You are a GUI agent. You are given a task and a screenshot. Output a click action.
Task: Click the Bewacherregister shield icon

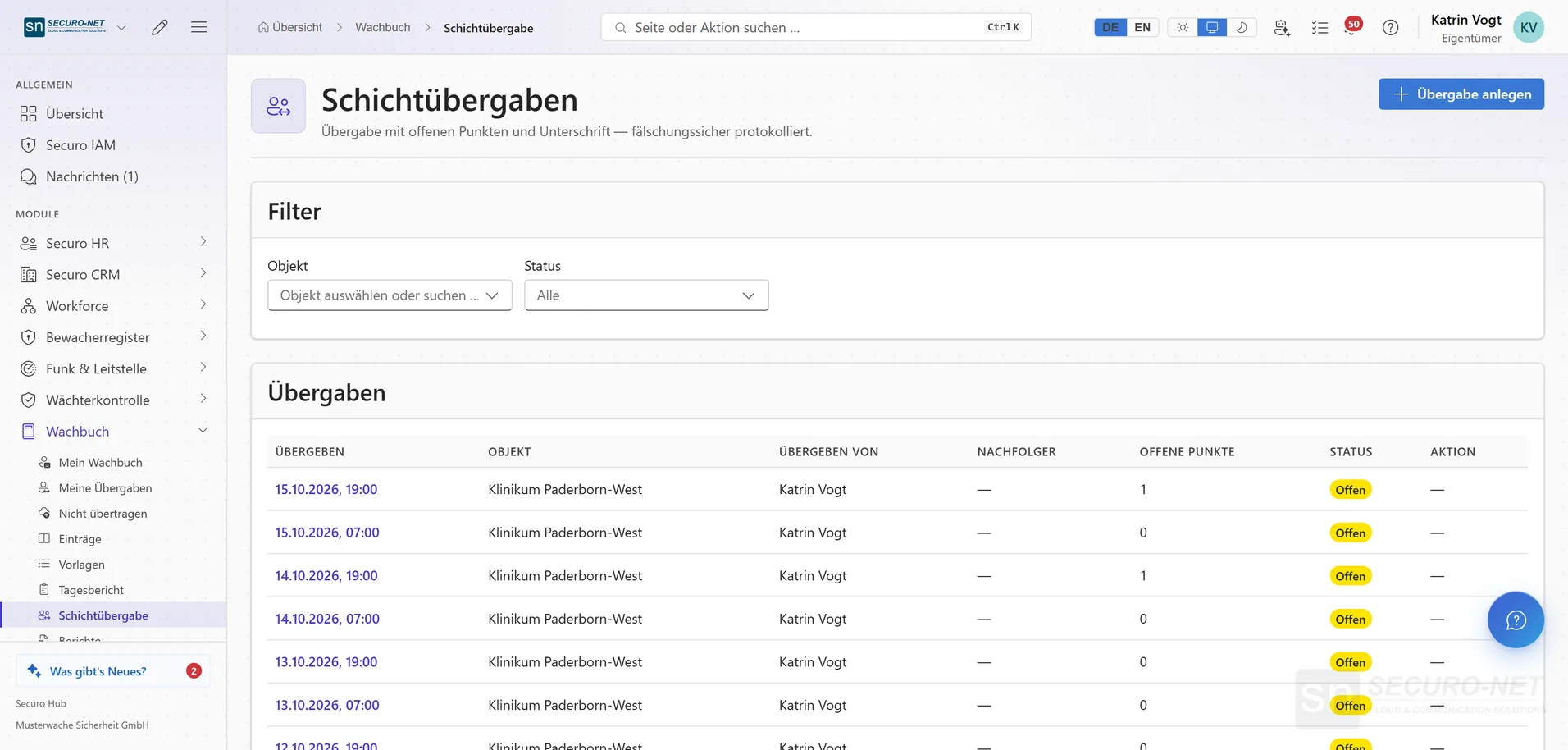pos(29,337)
